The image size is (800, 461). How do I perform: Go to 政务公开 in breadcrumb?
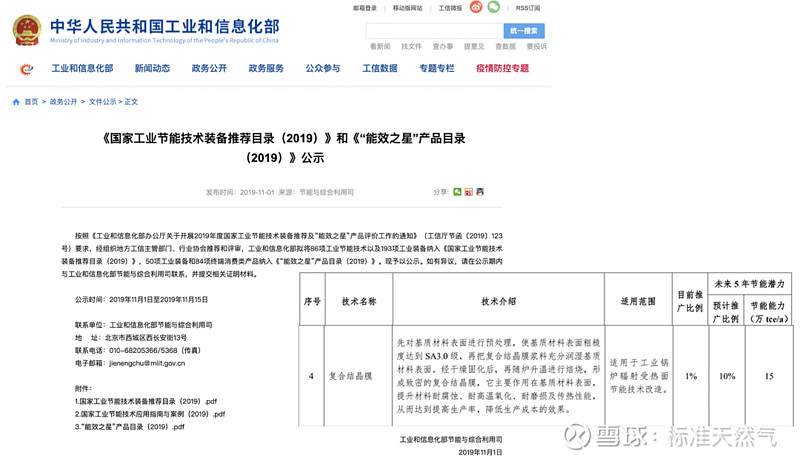63,102
